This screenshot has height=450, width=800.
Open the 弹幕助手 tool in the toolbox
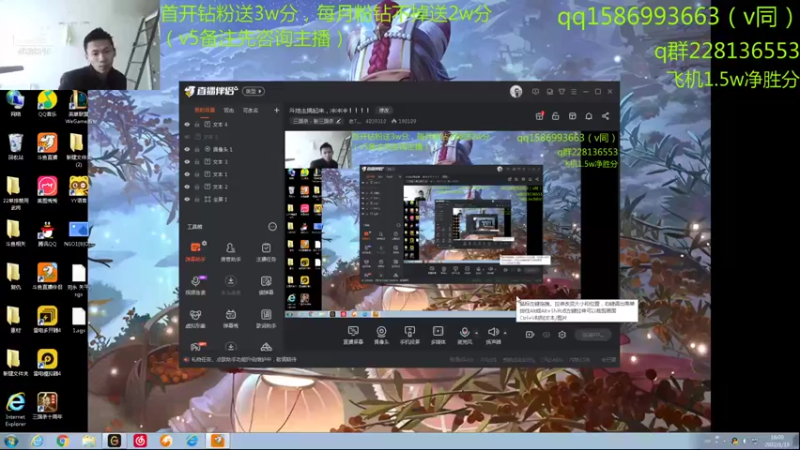pos(195,252)
